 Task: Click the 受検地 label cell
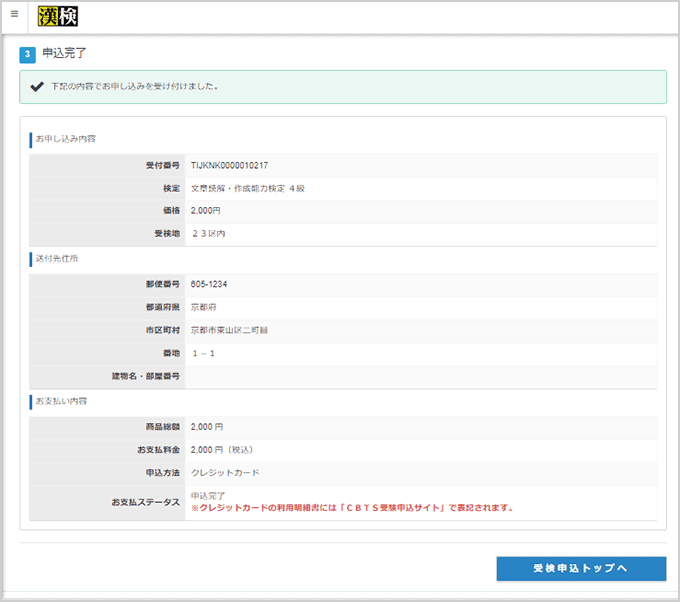107,234
